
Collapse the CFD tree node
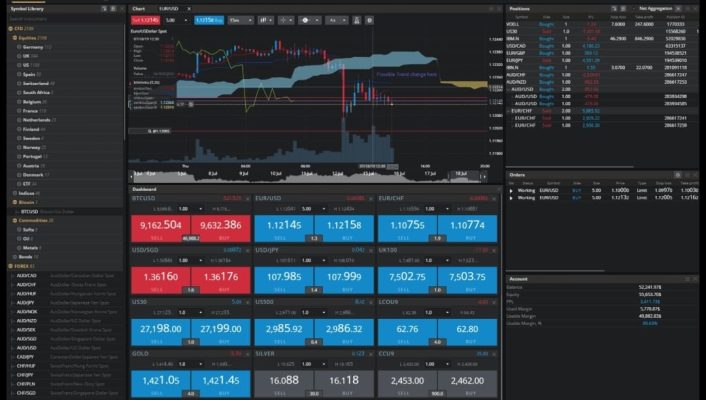click(x=10, y=29)
